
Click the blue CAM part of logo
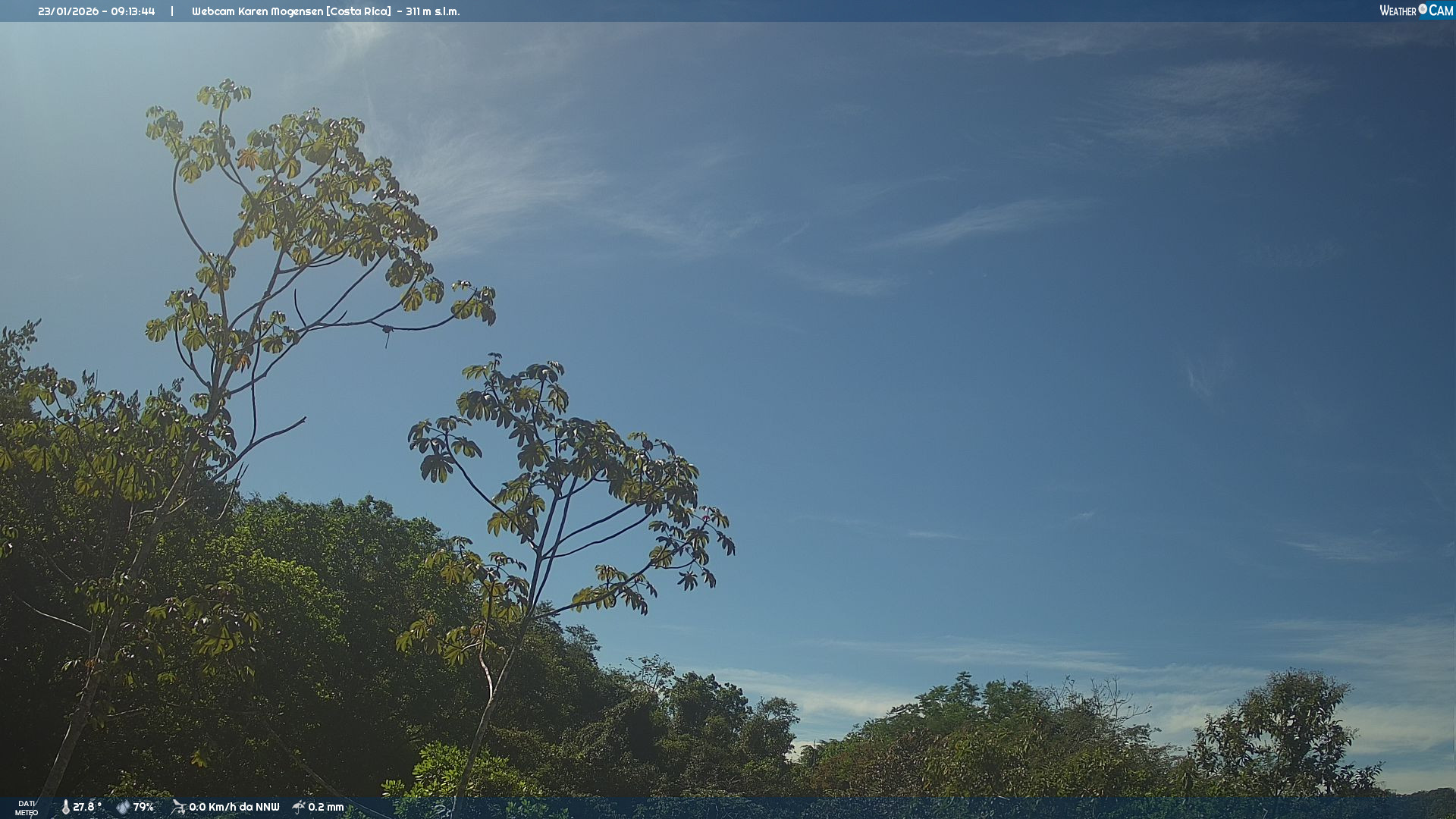[x=1441, y=11]
